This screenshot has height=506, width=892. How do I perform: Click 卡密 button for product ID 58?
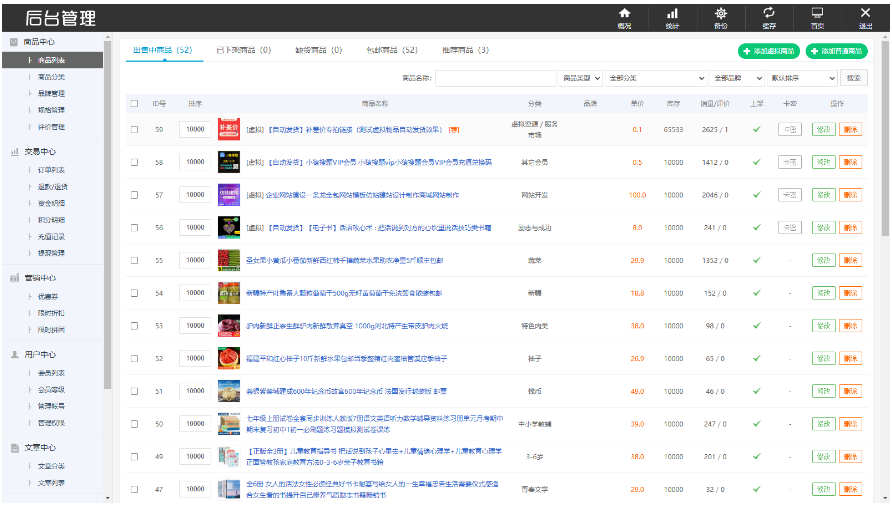(x=790, y=162)
